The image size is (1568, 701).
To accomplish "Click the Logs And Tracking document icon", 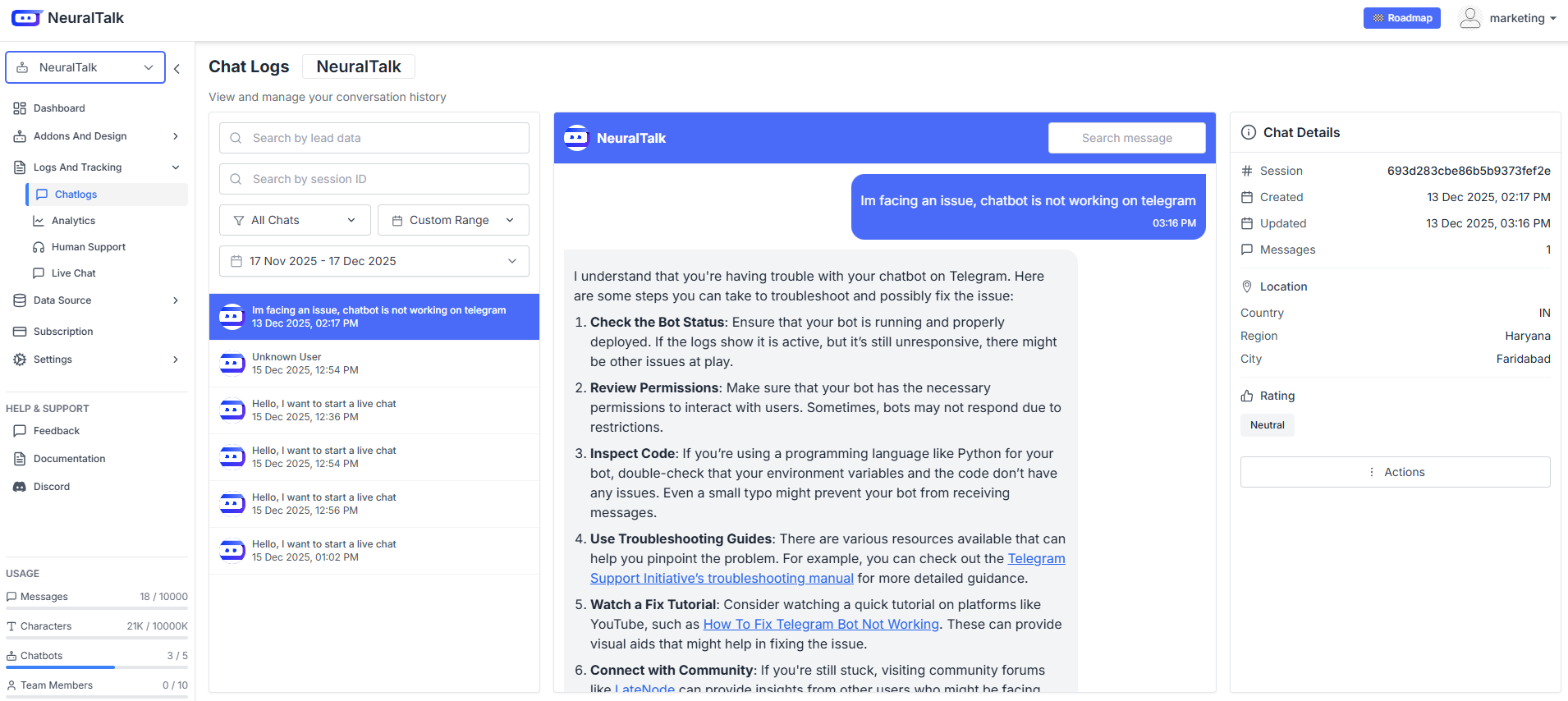I will point(20,167).
